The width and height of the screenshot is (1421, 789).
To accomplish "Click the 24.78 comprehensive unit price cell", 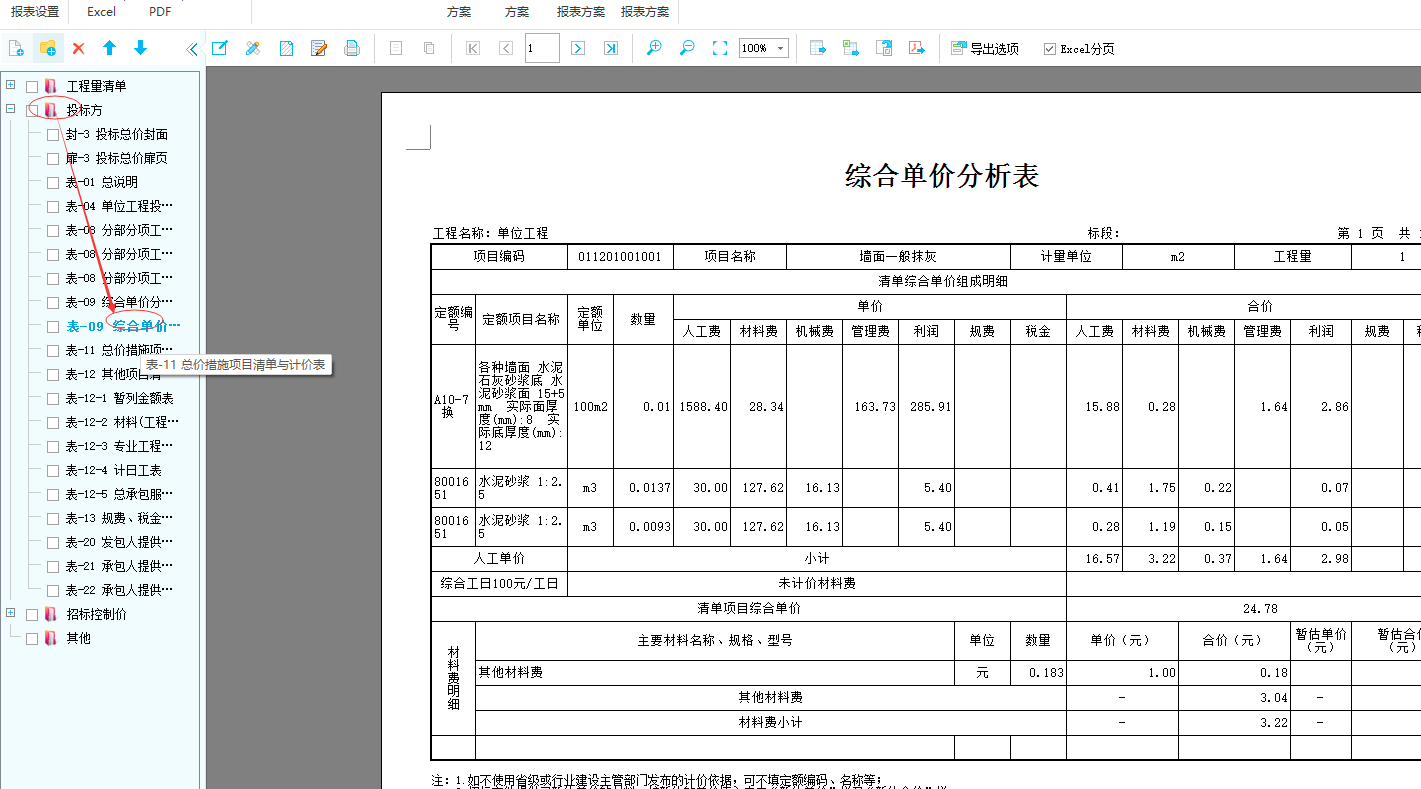I will 1260,608.
